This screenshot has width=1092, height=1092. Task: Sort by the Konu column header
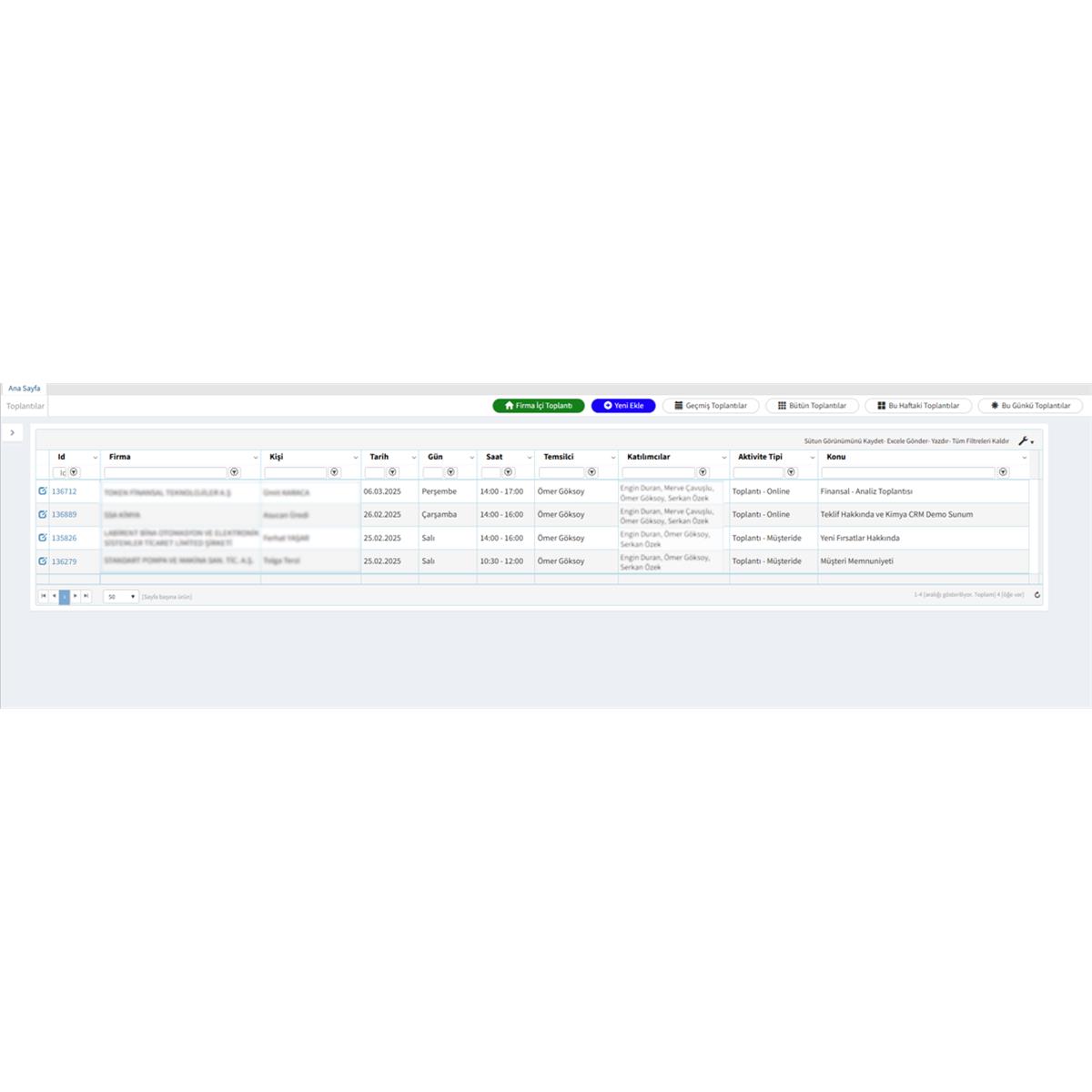836,457
